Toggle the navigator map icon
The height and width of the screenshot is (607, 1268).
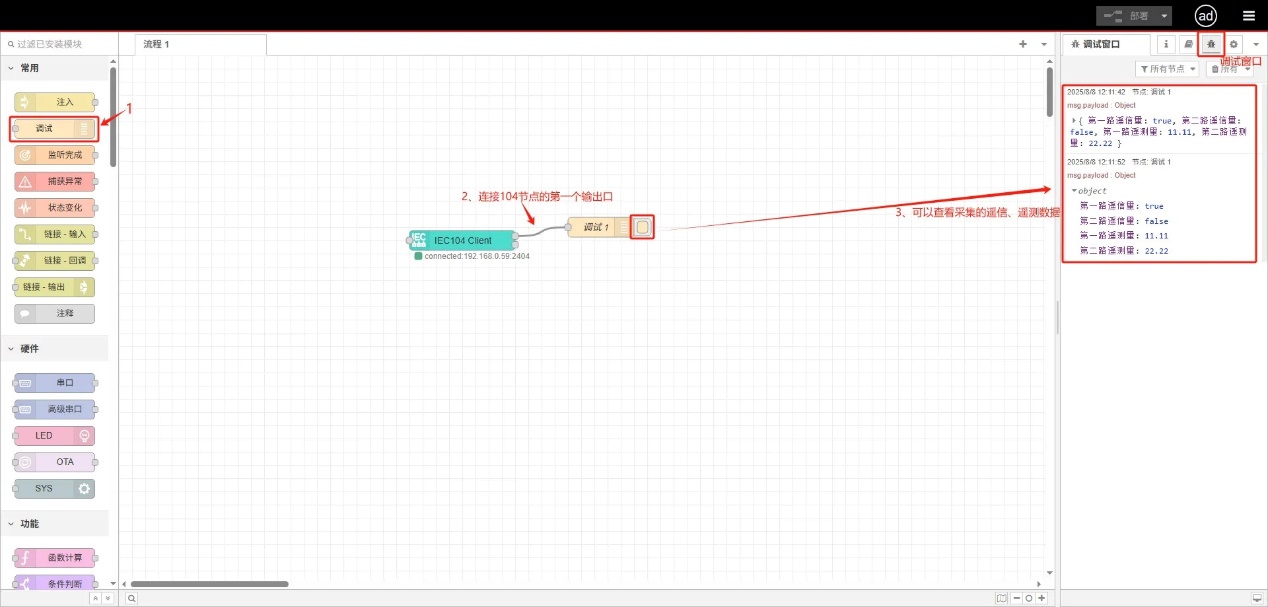pos(1001,598)
